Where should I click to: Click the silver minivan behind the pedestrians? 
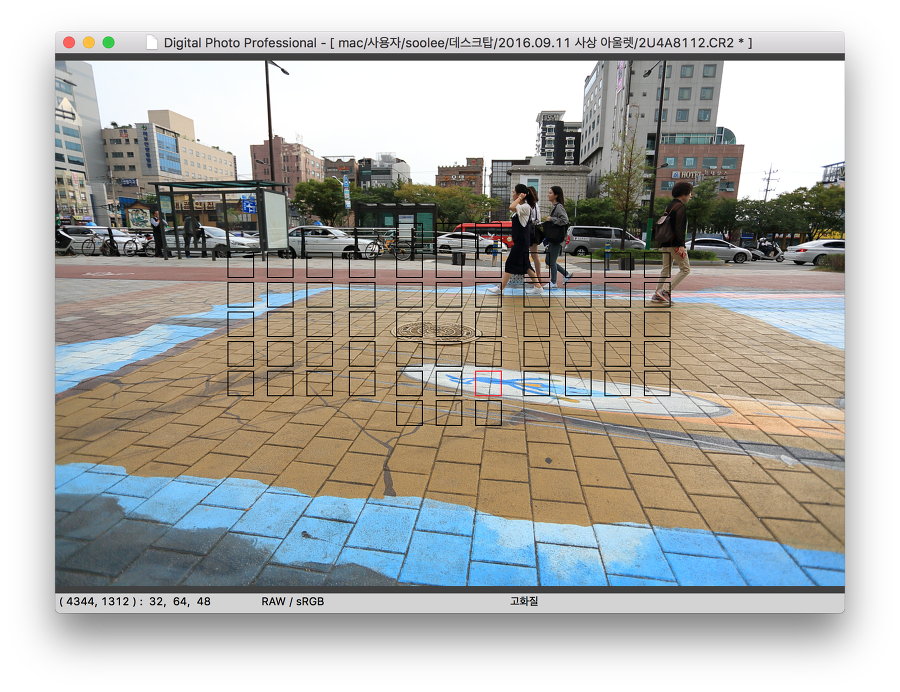(x=607, y=240)
